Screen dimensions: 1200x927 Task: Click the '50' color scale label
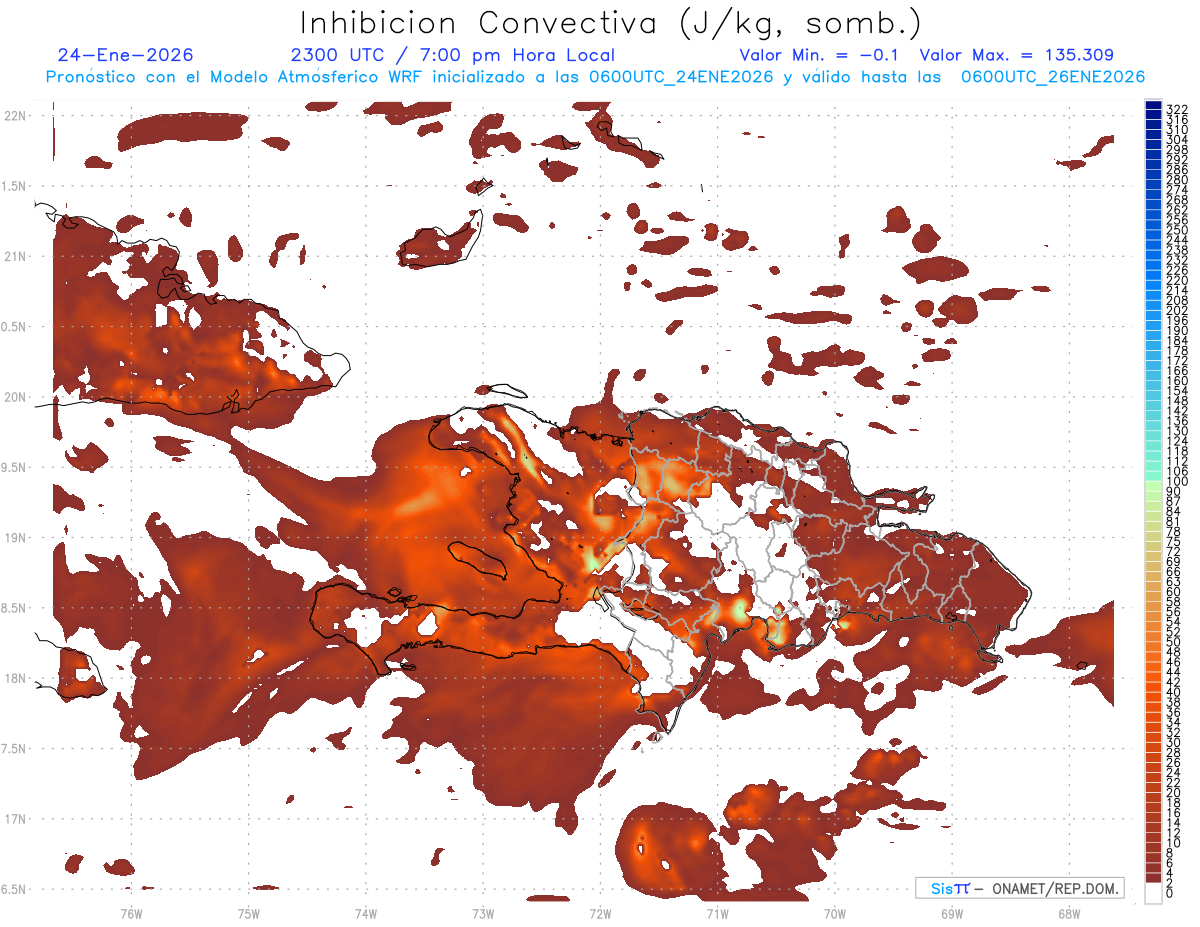point(1174,642)
